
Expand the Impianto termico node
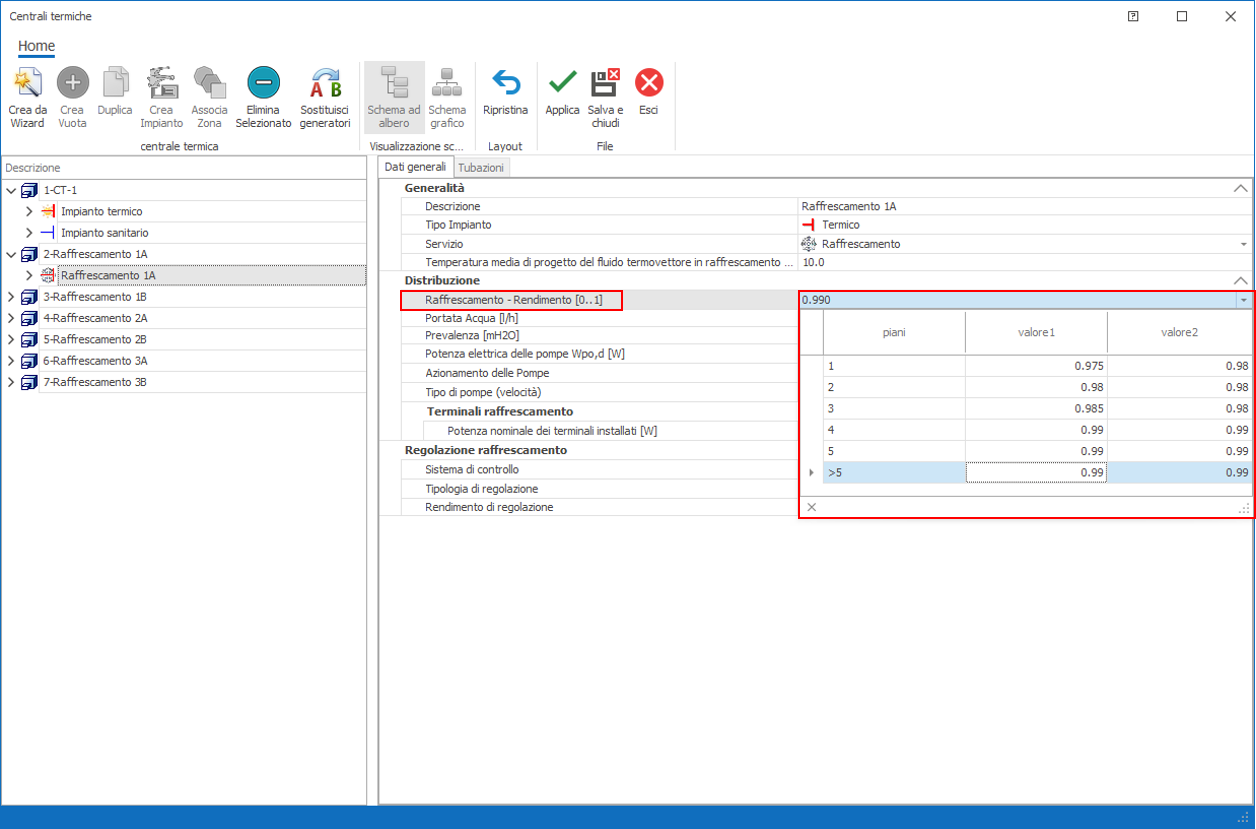29,212
